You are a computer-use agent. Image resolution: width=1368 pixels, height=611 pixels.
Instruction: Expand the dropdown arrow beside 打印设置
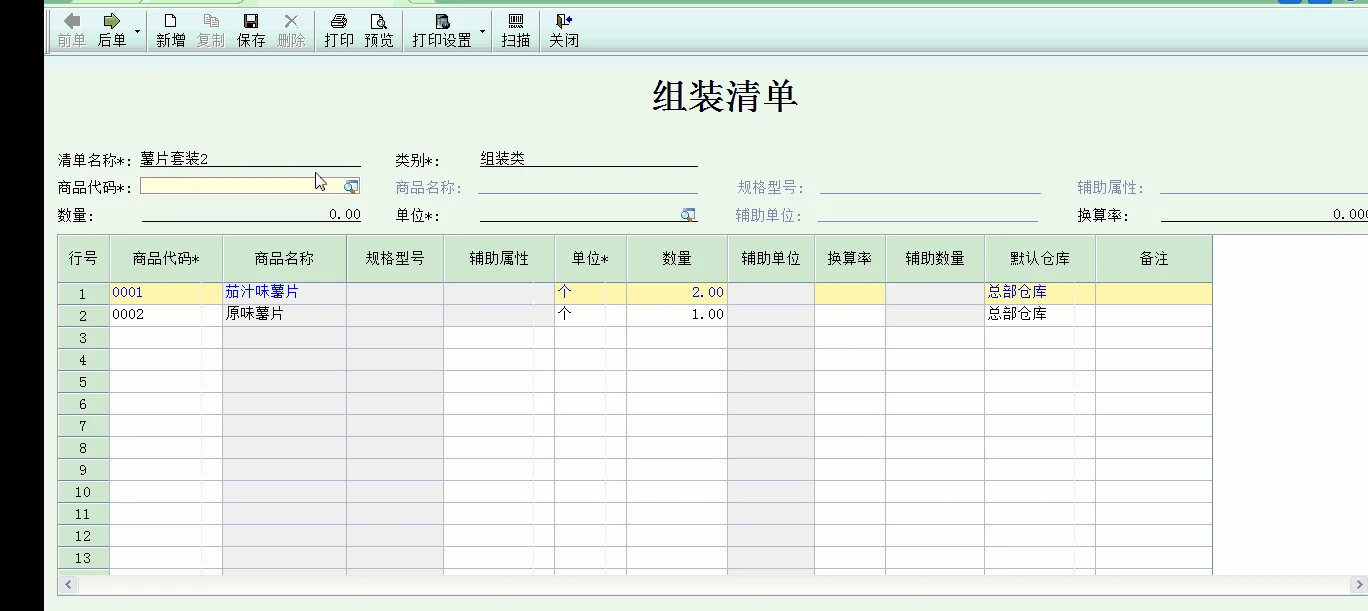[x=482, y=31]
